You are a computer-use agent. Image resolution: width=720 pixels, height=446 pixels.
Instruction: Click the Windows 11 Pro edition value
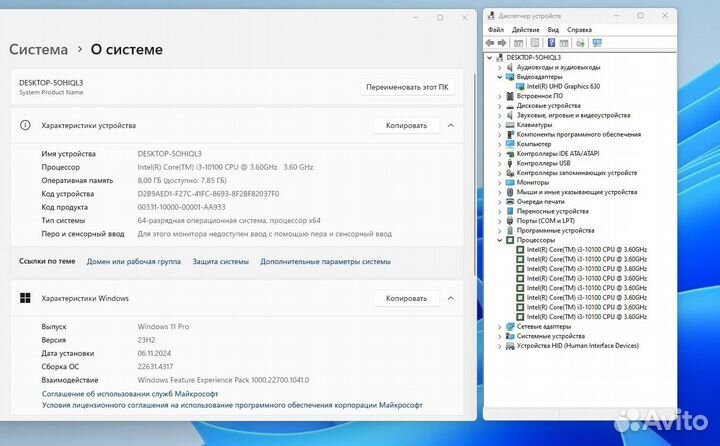[x=163, y=327]
